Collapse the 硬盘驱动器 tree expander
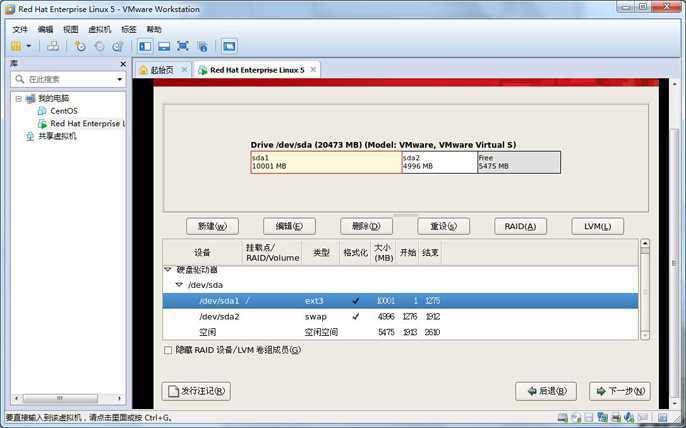The height and width of the screenshot is (428, 686). point(168,270)
